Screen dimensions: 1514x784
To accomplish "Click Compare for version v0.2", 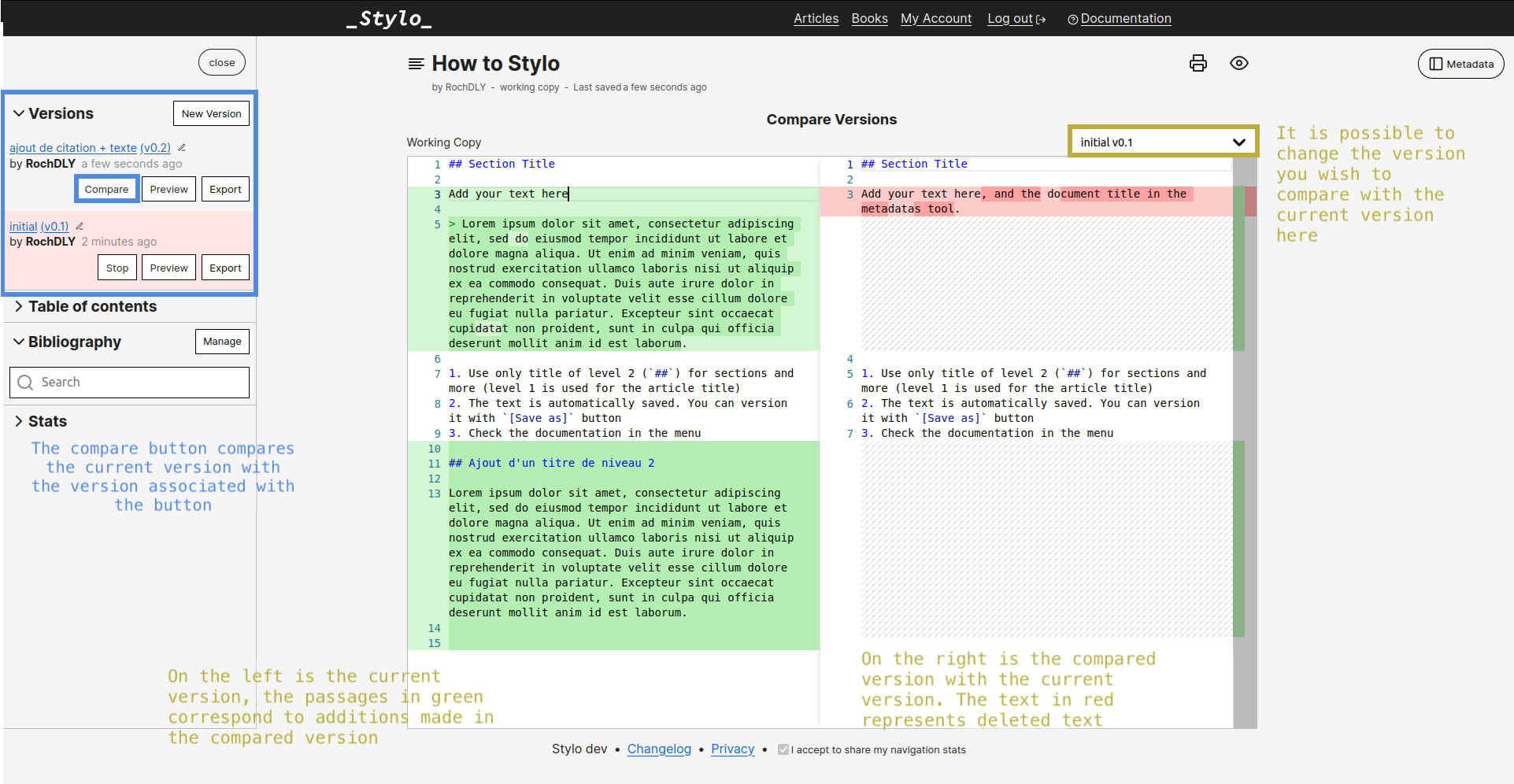I will pos(106,189).
